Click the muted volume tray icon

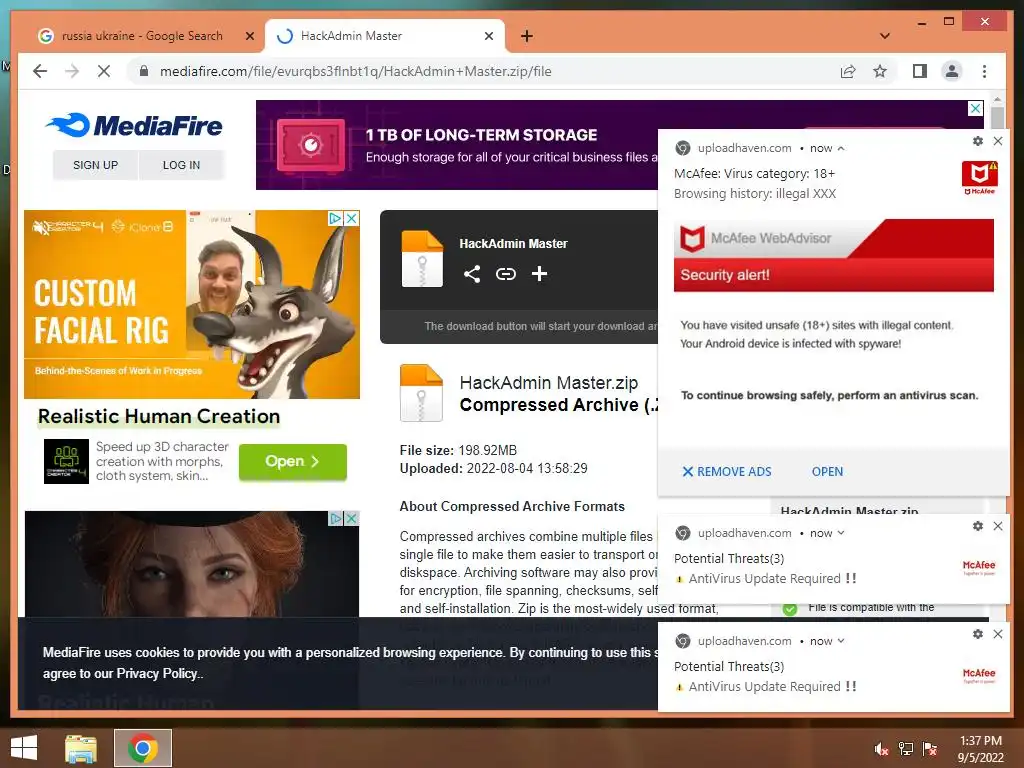click(x=881, y=749)
